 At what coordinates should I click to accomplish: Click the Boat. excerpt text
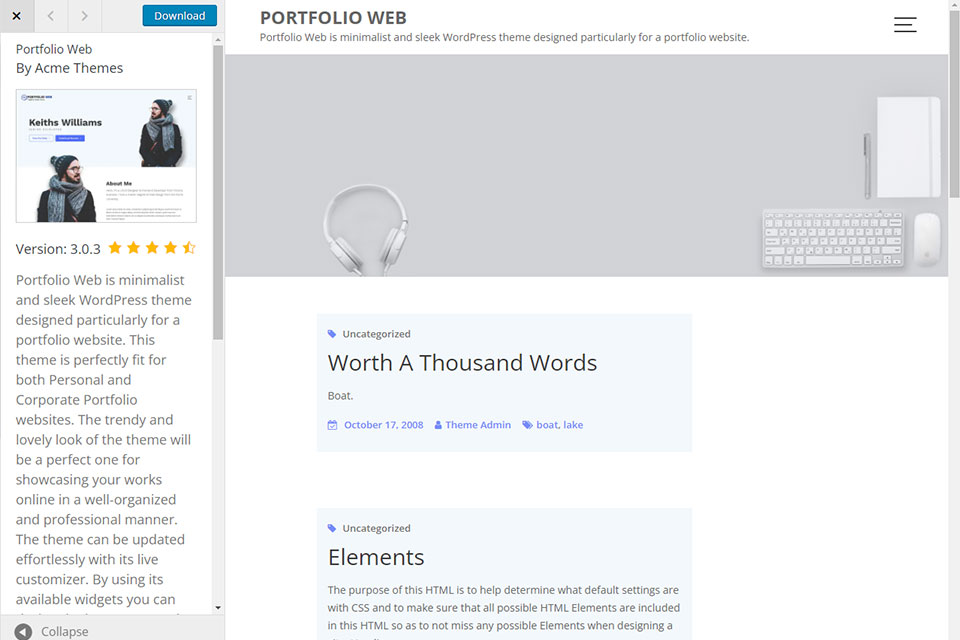pos(340,396)
